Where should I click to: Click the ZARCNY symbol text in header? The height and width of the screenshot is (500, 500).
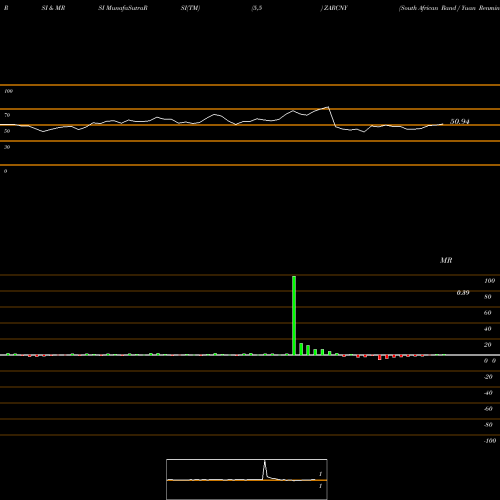(x=335, y=8)
